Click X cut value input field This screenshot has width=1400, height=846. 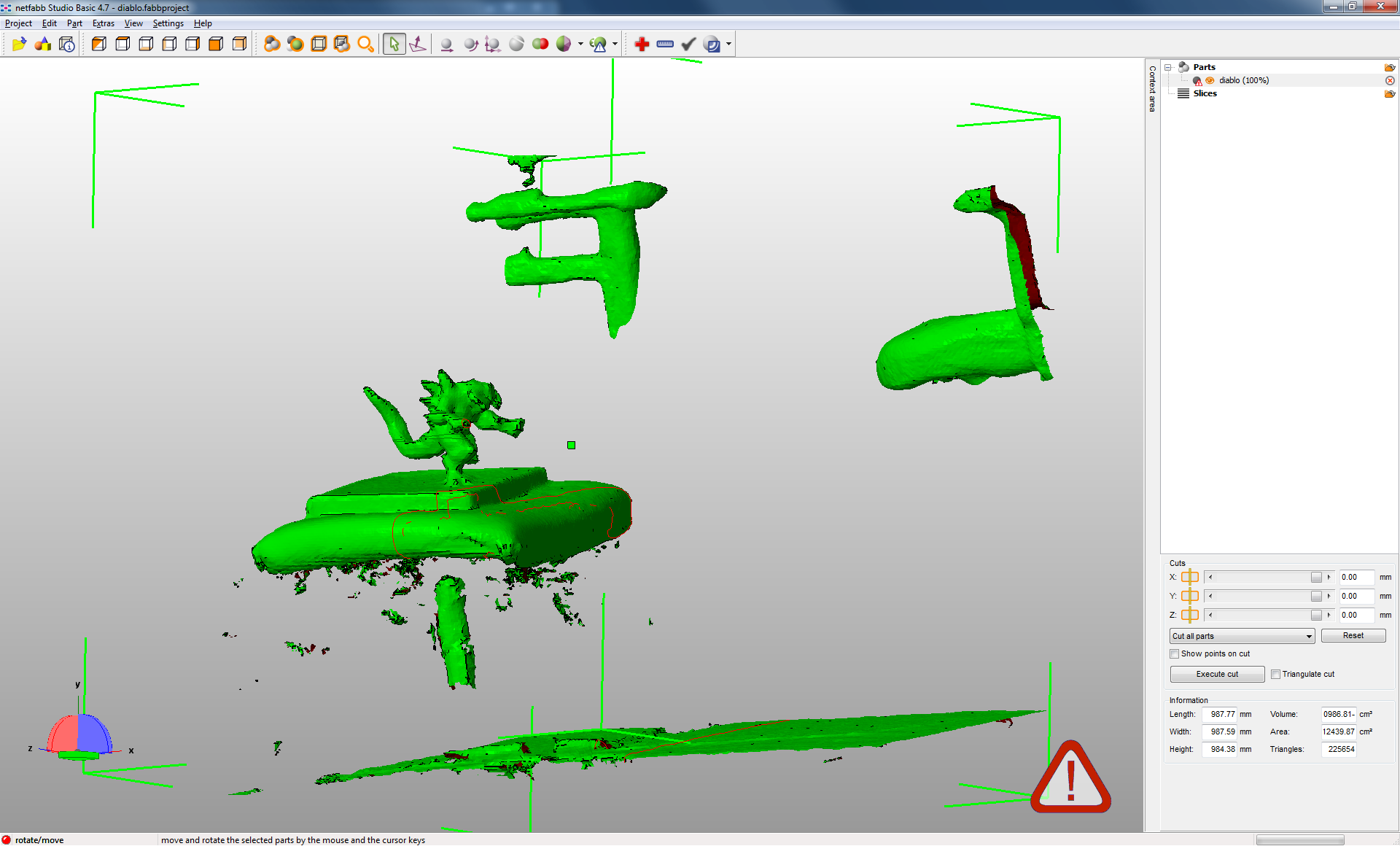coord(1356,577)
